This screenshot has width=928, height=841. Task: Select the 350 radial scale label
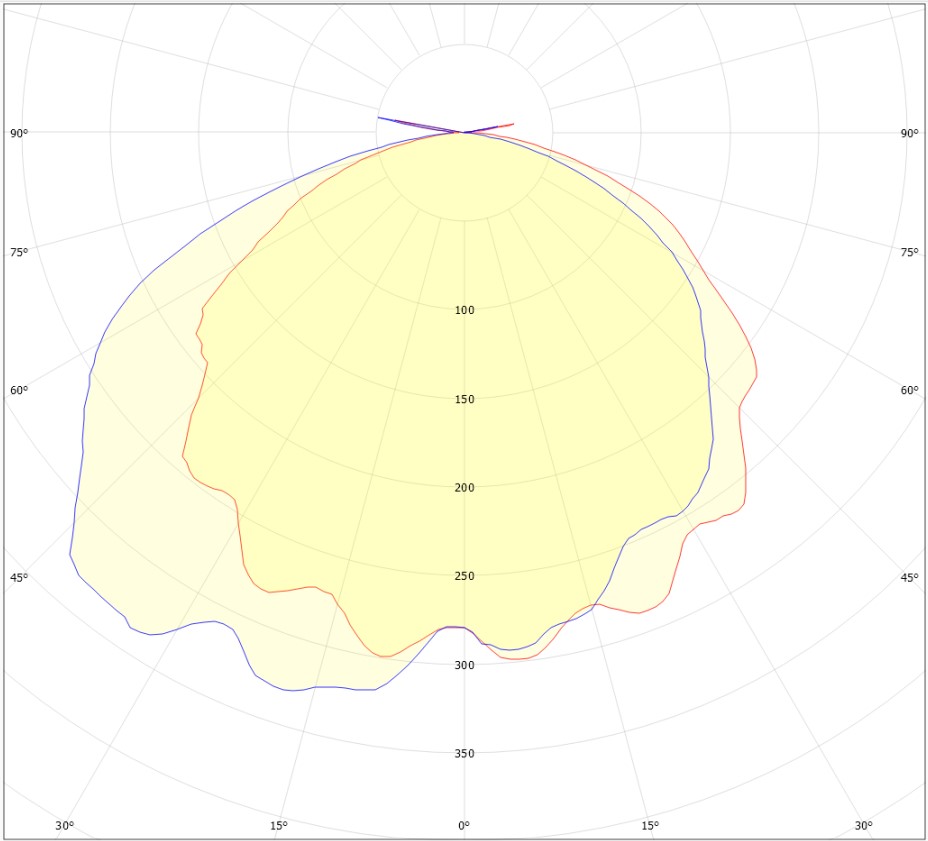[x=465, y=753]
